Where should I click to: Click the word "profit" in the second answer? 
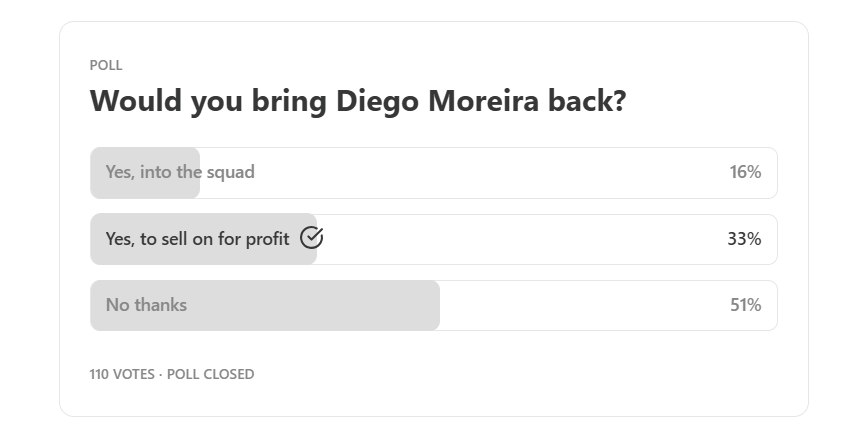(267, 239)
